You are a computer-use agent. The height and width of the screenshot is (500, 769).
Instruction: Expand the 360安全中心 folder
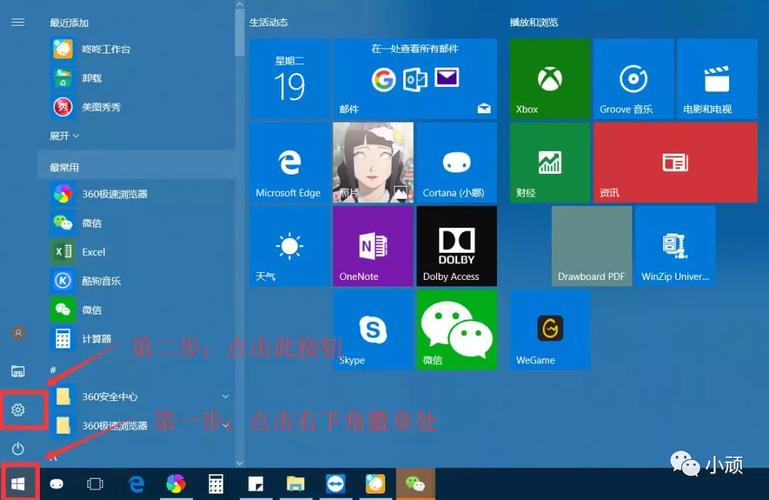[x=225, y=397]
